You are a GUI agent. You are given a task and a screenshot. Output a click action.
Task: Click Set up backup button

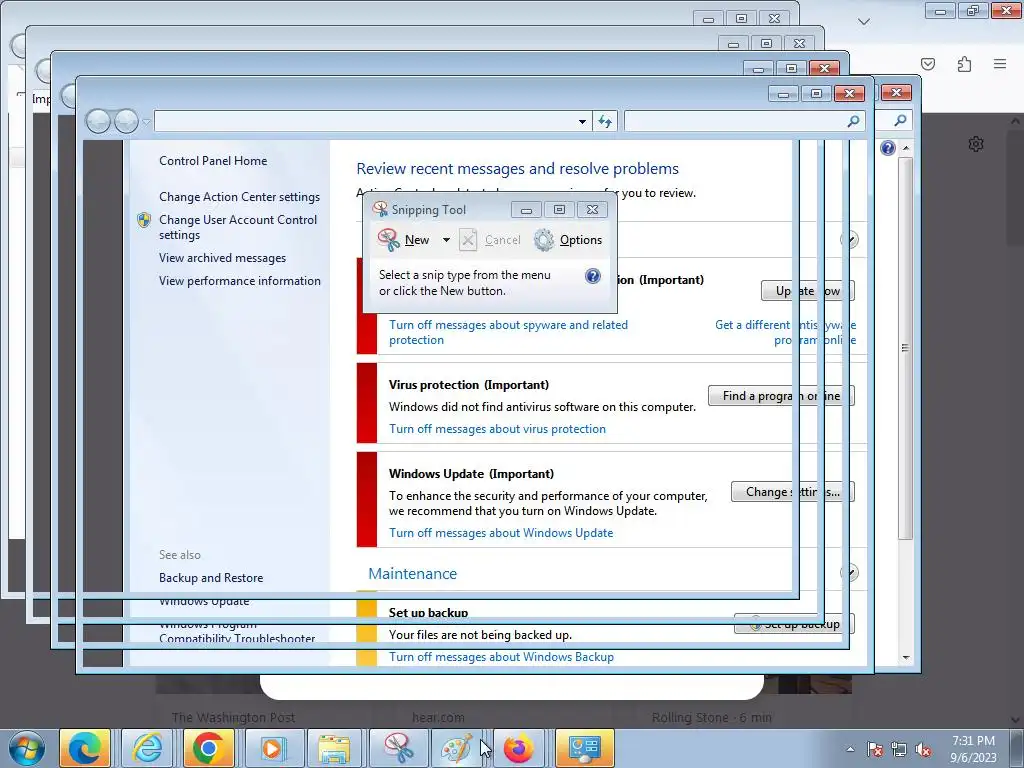794,624
